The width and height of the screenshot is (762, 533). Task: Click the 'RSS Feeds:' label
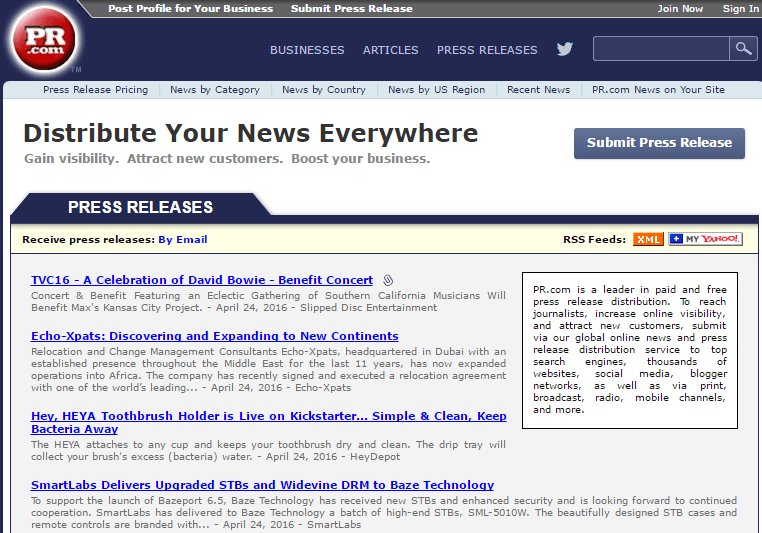[594, 240]
